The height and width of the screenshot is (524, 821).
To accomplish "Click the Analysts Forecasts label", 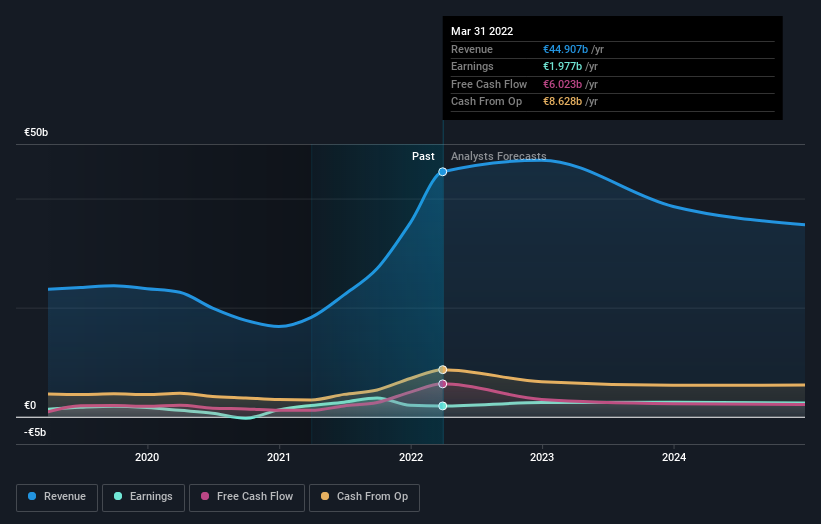I will [x=498, y=156].
